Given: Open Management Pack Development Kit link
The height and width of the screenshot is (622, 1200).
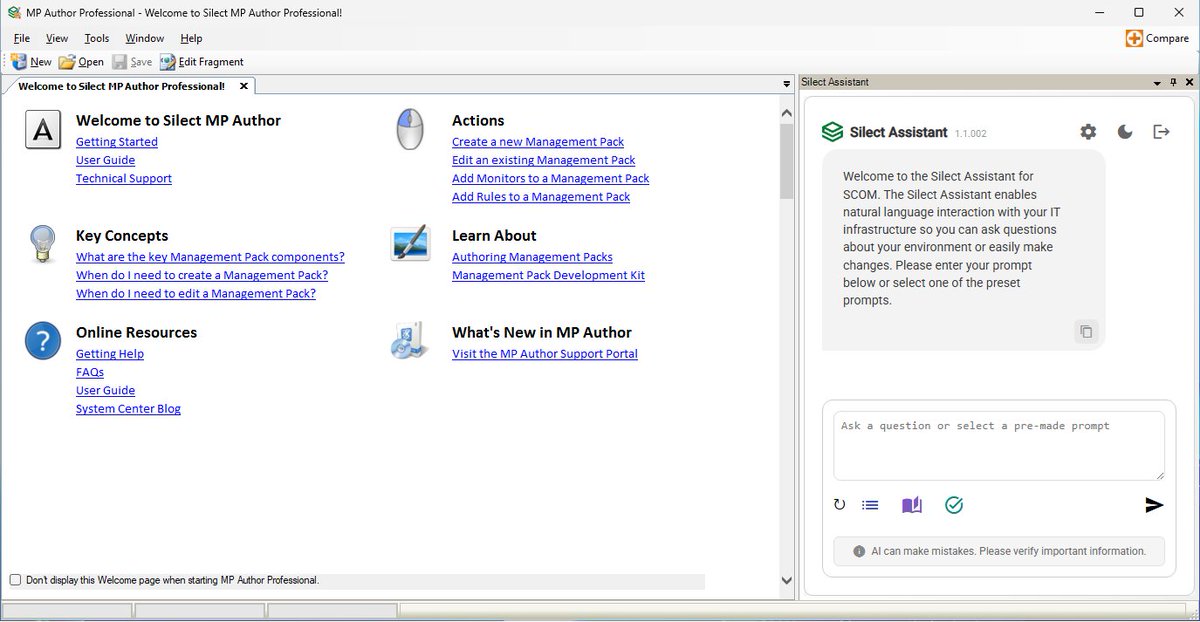Looking at the screenshot, I should click(x=548, y=275).
